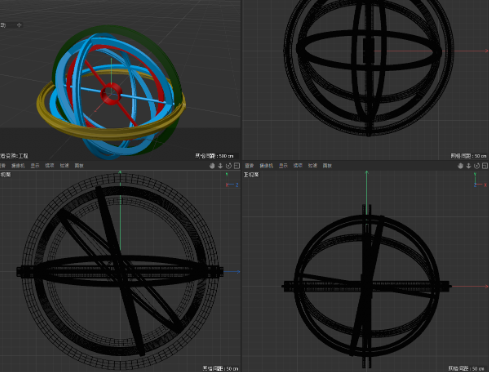Open 显示 menu of bottom-right viewport
Screen dimensions: 489x372
click(x=283, y=166)
